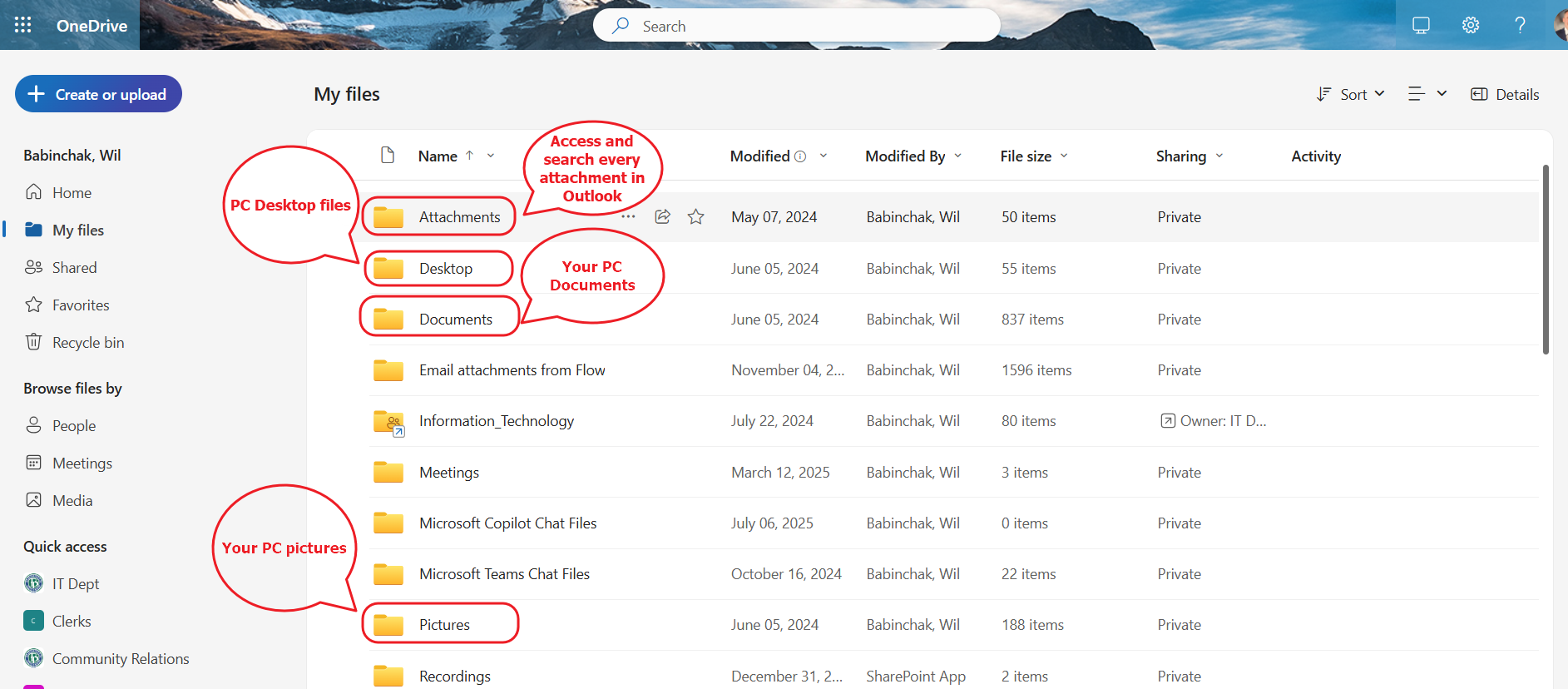Viewport: 1568px width, 689px height.
Task: Click Owner: IT D... sharing cell
Action: pos(1213,421)
